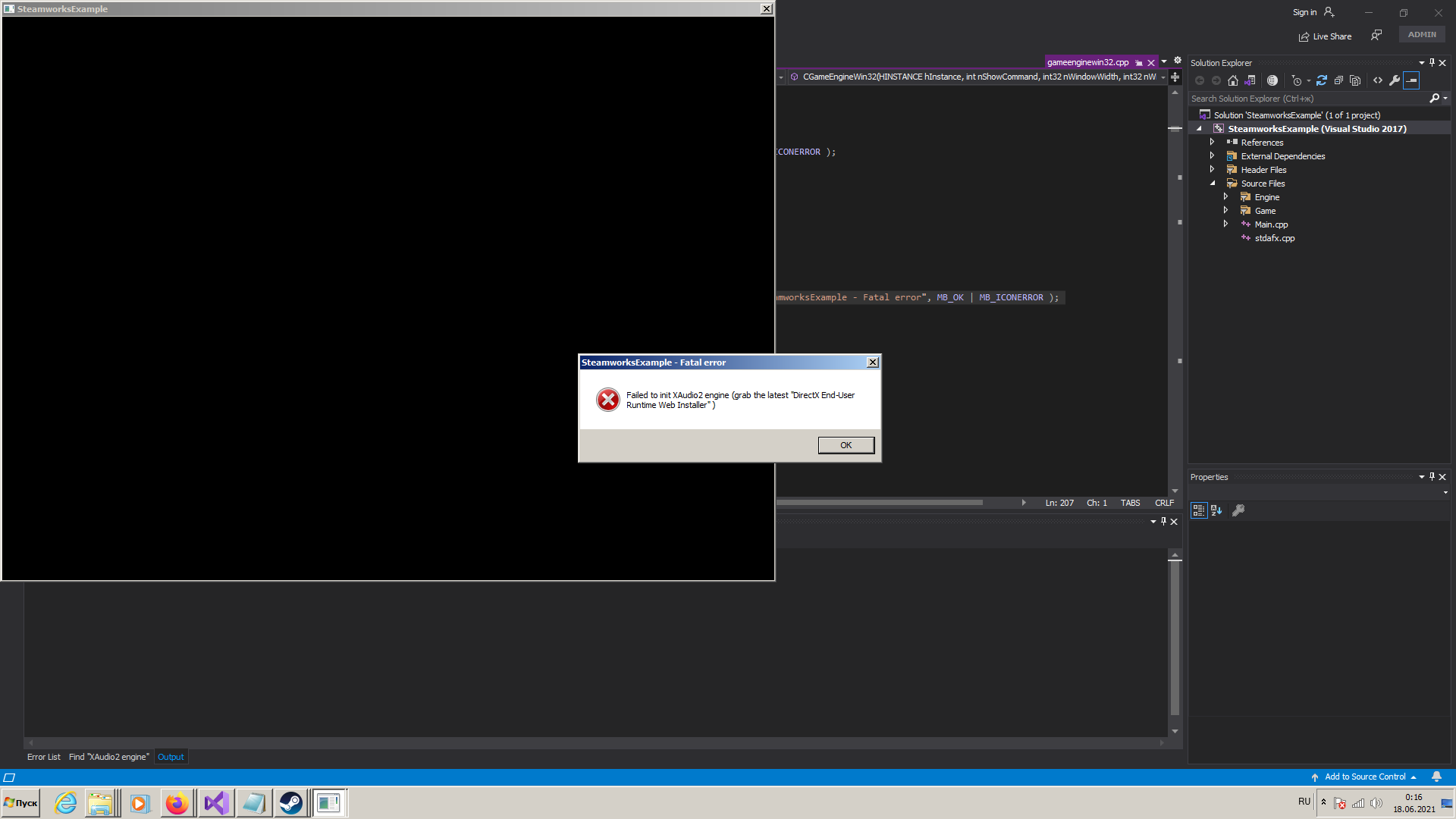Viewport: 1456px width, 819px height.
Task: Expand Main.cpp node arrow
Action: [x=1225, y=224]
